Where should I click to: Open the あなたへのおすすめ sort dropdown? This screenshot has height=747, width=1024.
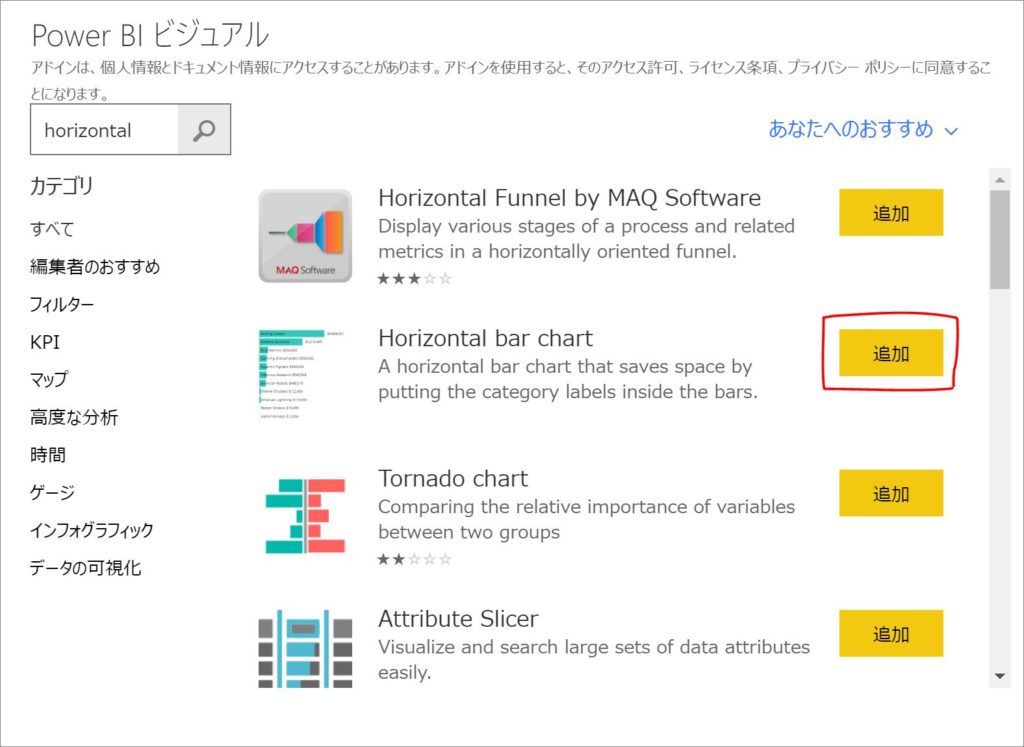tap(863, 129)
